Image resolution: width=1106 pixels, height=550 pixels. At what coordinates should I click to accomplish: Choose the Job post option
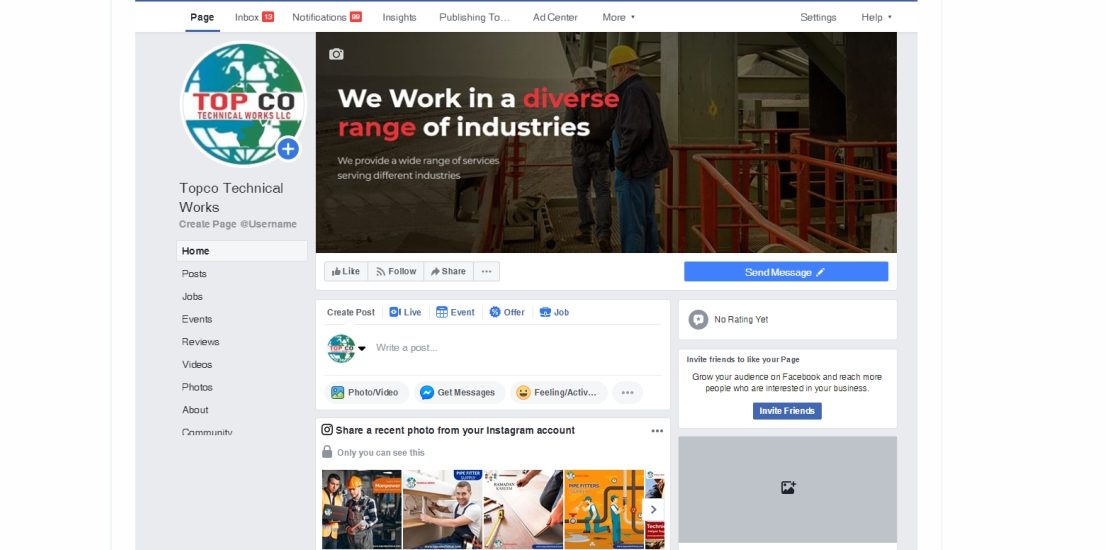click(x=554, y=312)
